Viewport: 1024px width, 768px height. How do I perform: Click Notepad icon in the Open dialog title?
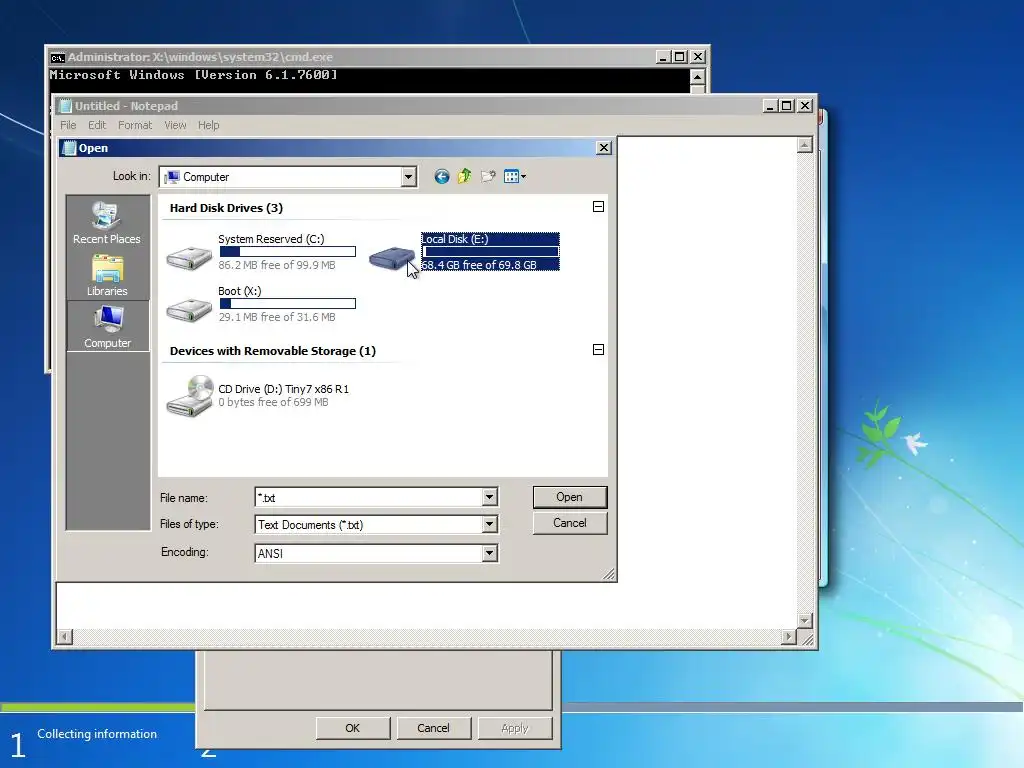pos(69,148)
